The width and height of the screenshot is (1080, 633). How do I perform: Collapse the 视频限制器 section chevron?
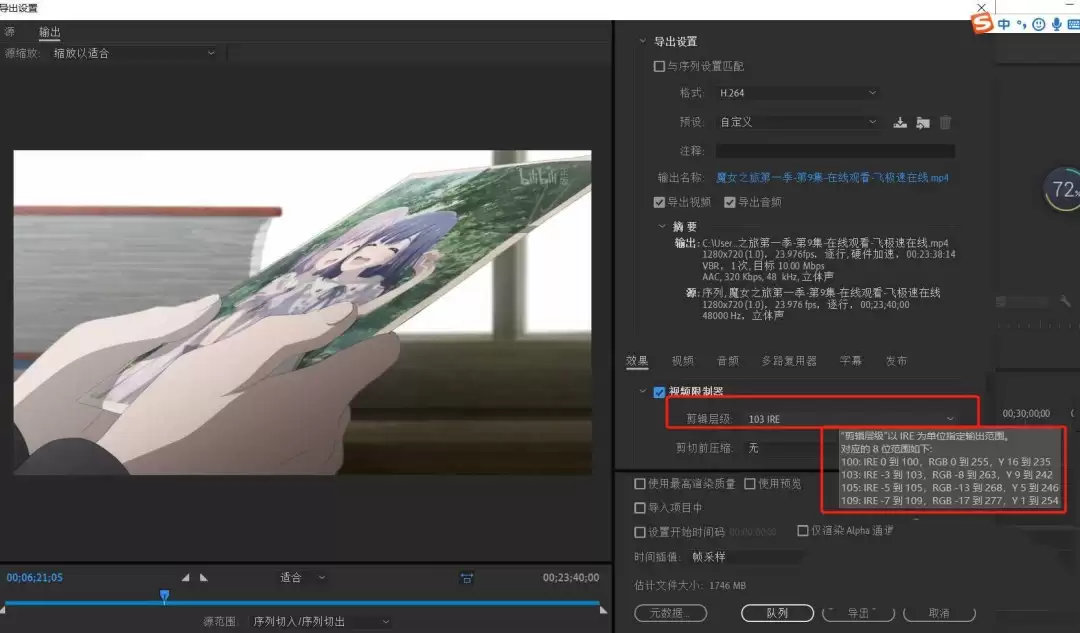coord(643,391)
